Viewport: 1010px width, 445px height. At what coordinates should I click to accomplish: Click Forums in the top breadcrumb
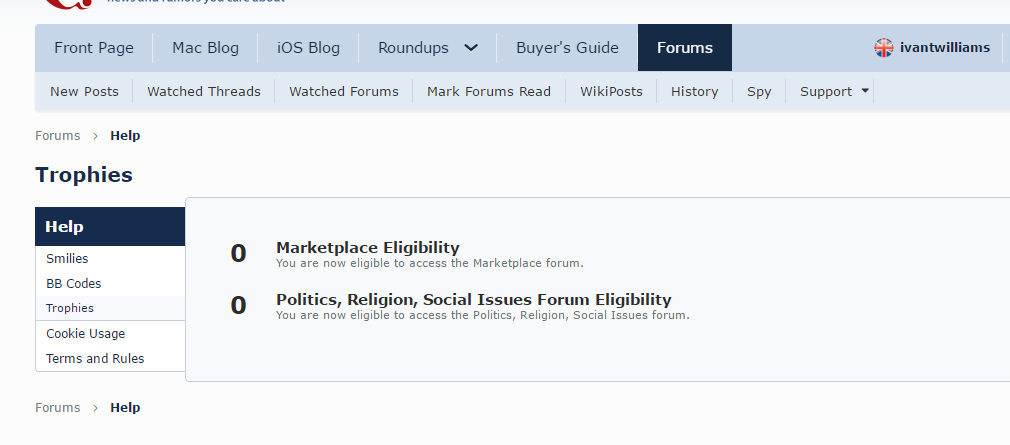tap(57, 135)
